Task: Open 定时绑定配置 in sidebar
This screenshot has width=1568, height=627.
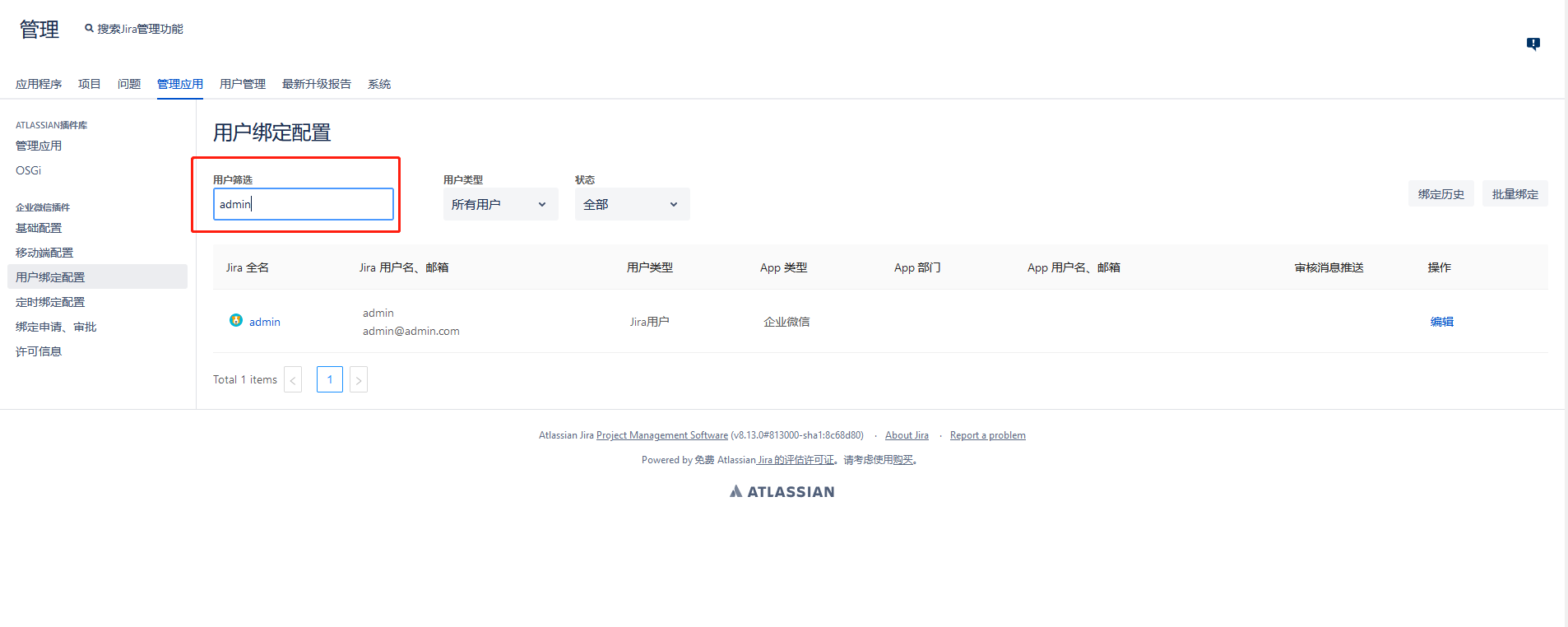Action: (50, 302)
